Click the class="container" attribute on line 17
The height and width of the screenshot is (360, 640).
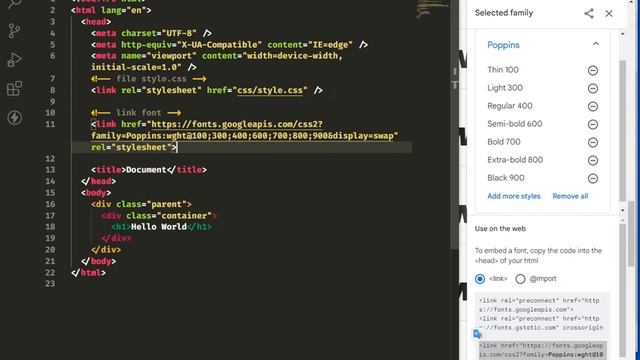click(169, 216)
